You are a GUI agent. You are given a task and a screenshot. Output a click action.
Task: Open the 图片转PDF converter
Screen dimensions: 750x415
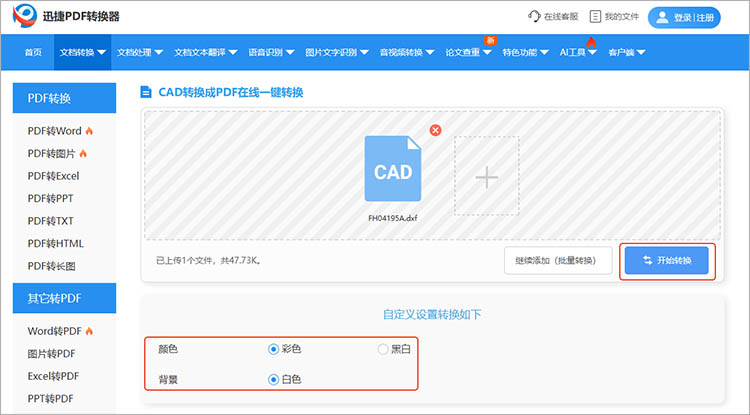(x=51, y=353)
